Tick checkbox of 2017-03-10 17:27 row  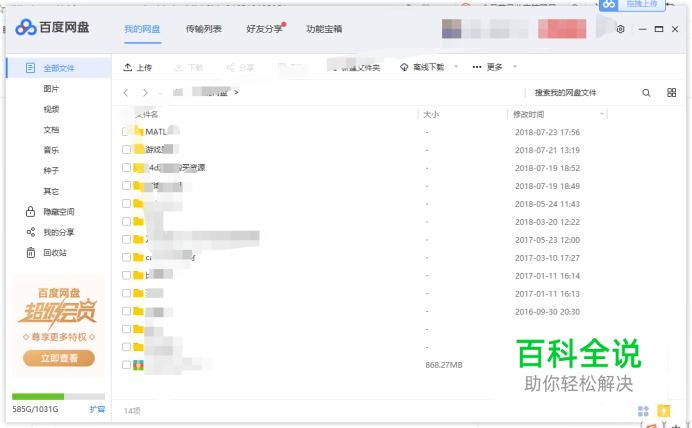click(x=126, y=257)
